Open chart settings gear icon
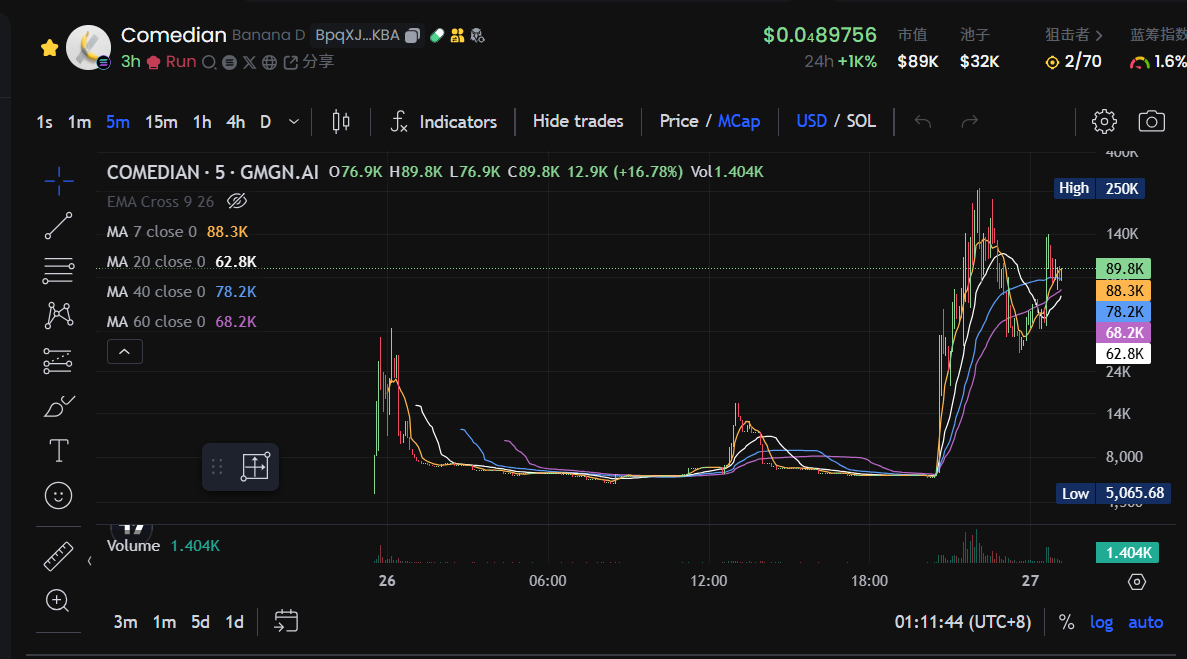This screenshot has width=1187, height=659. pos(1104,122)
